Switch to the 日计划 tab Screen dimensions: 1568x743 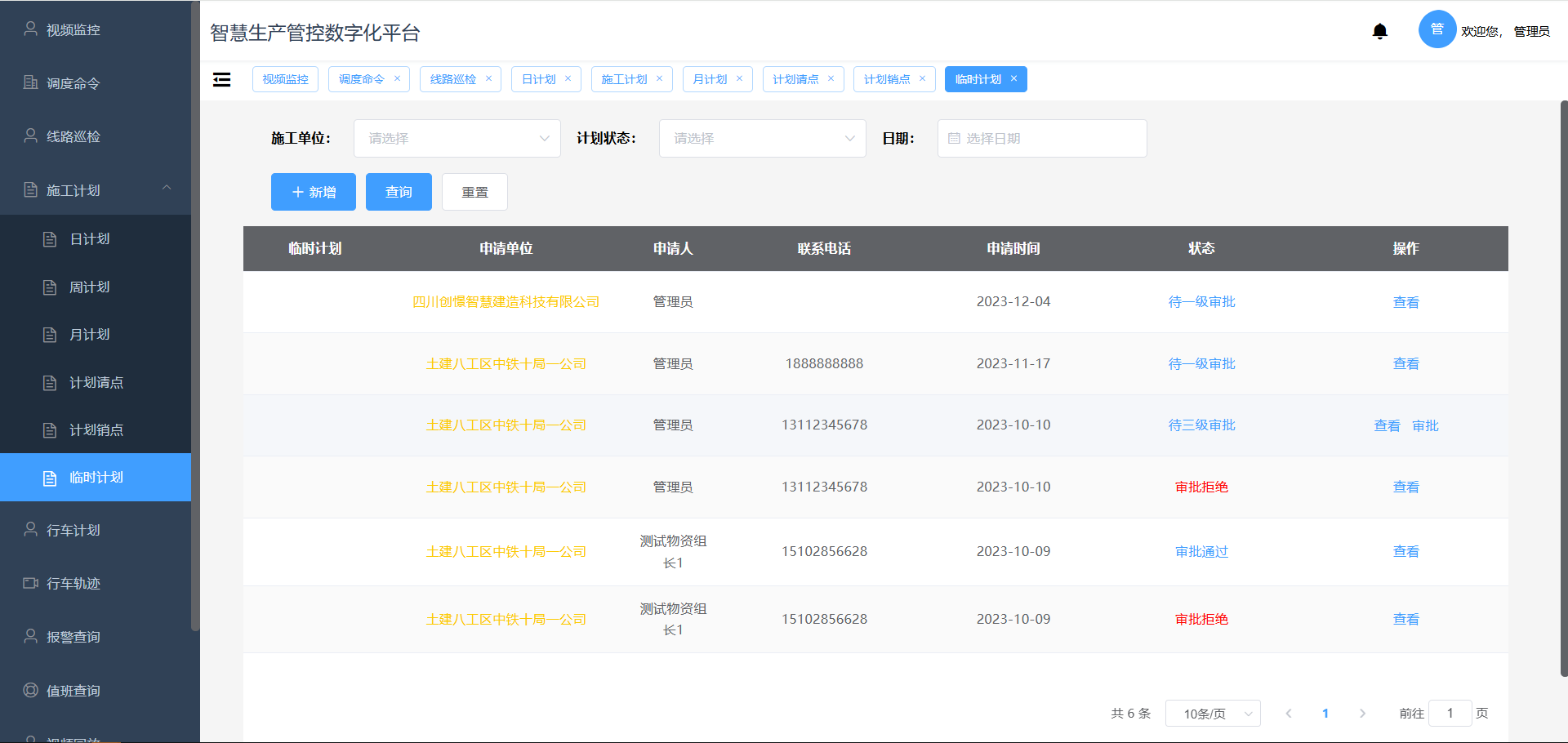pyautogui.click(x=539, y=78)
